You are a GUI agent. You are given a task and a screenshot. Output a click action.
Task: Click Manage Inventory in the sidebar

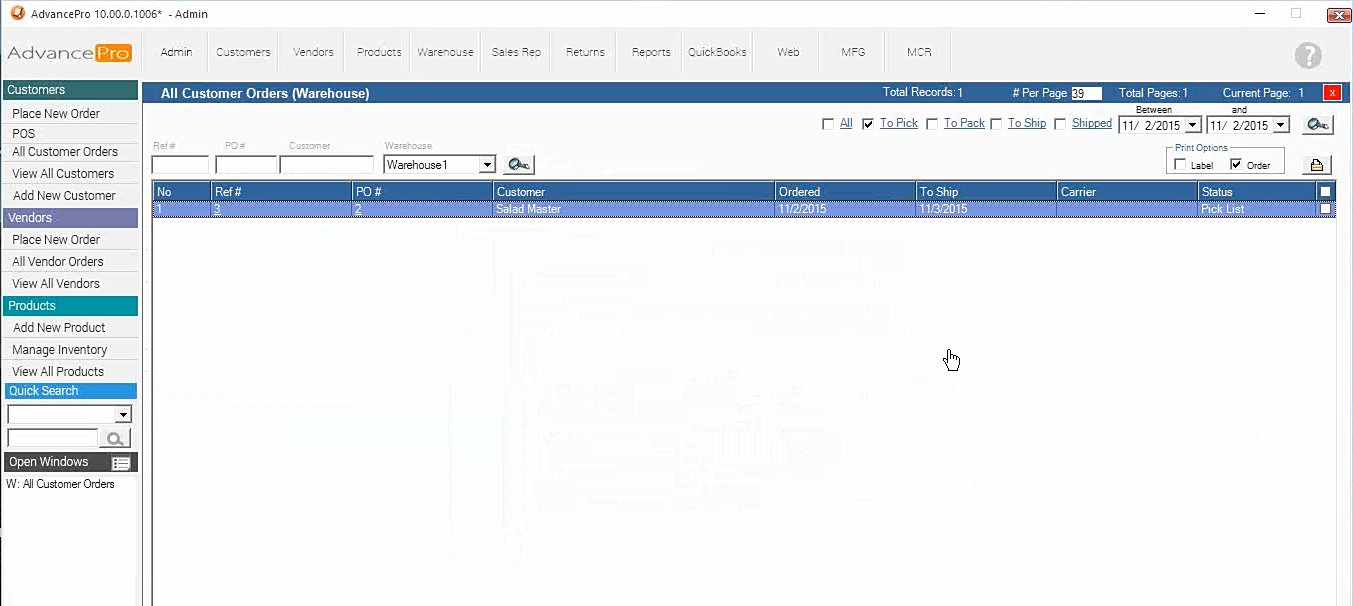tap(60, 350)
